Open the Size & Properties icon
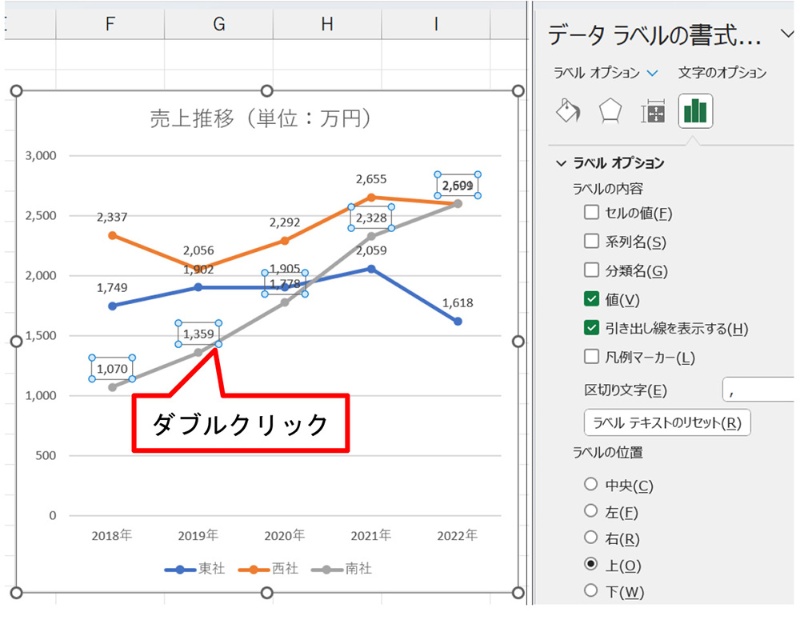Image resolution: width=800 pixels, height=620 pixels. coord(654,111)
